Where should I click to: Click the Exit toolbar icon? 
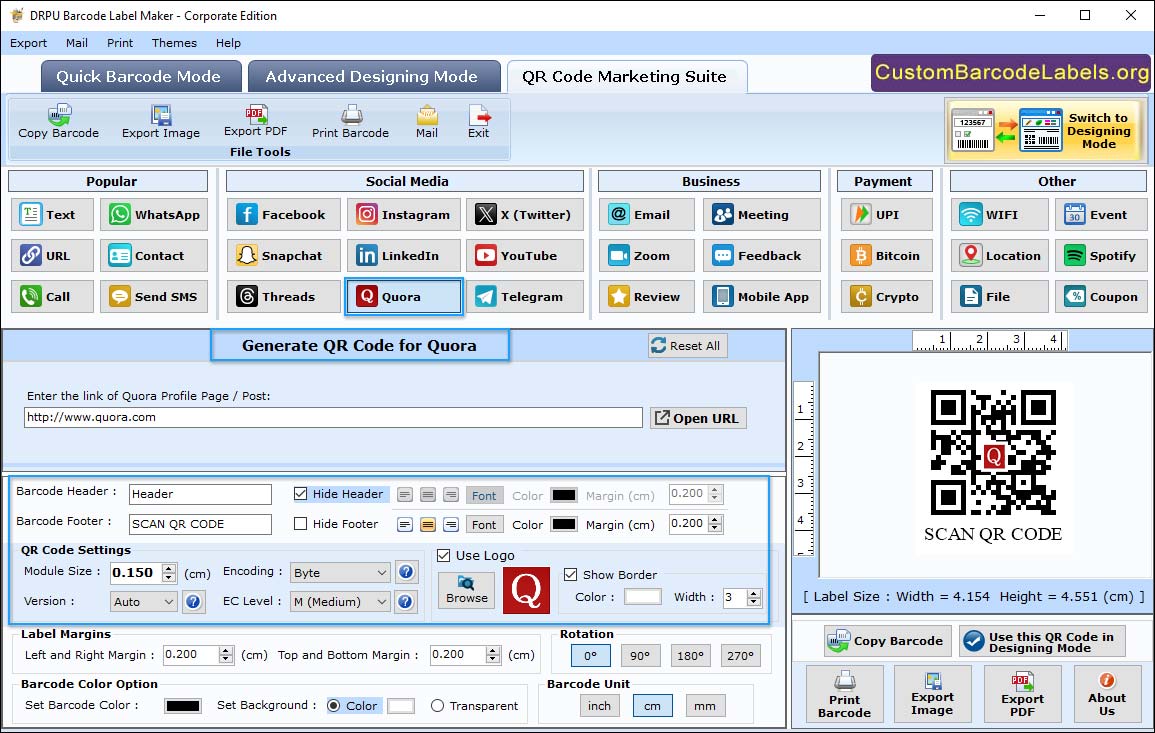click(479, 122)
